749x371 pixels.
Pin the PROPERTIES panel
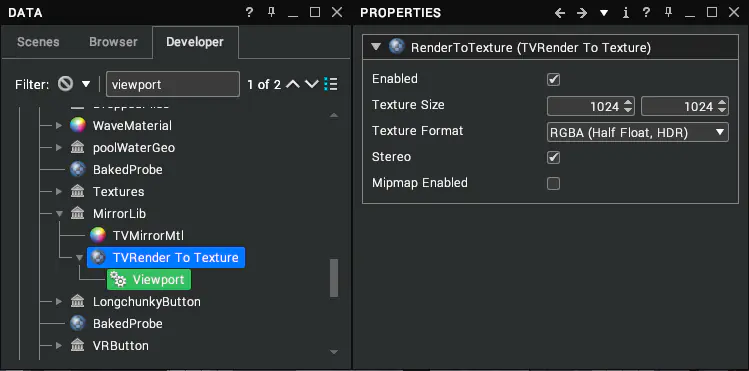click(668, 13)
